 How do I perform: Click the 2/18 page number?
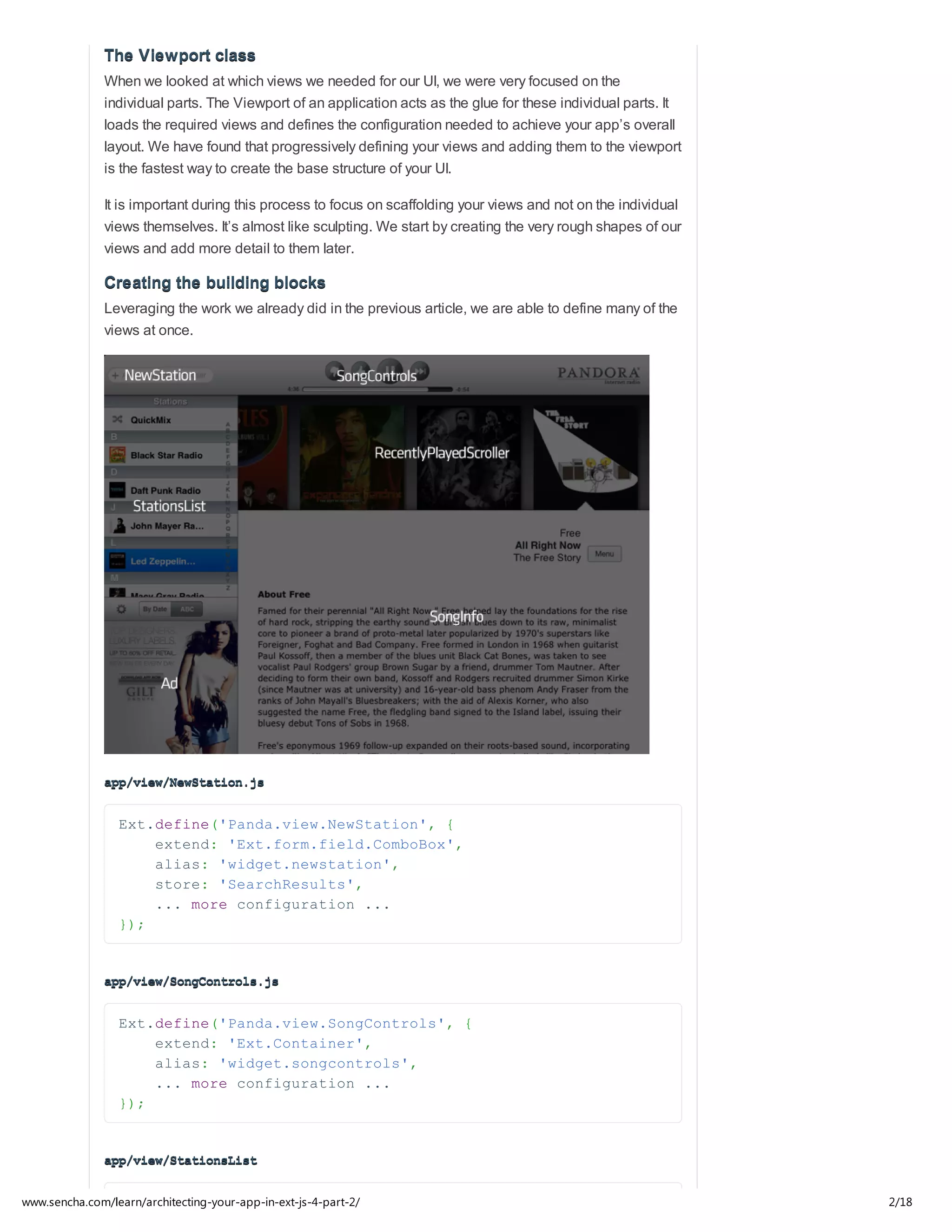pyautogui.click(x=900, y=1201)
